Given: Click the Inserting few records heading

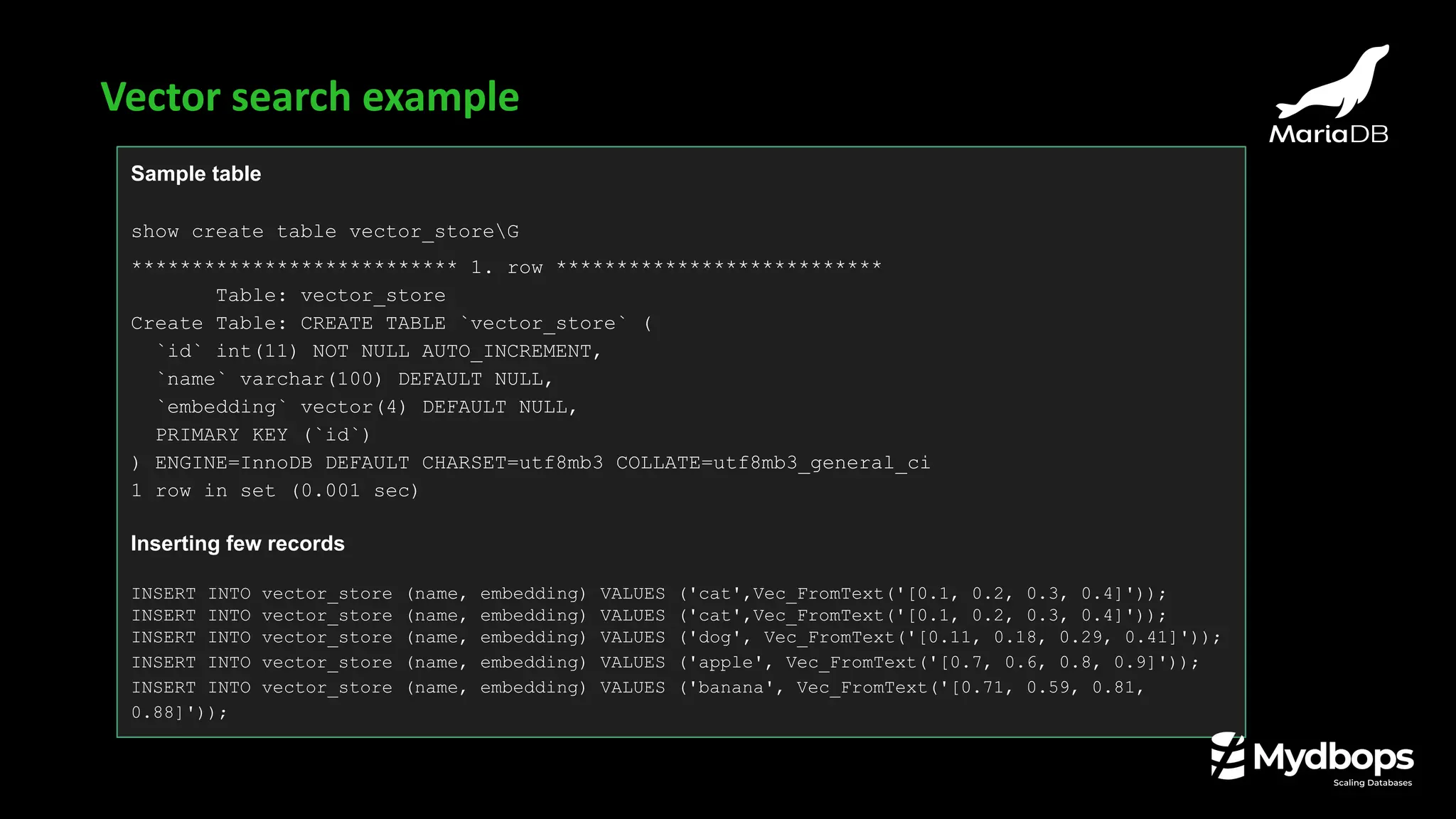Looking at the screenshot, I should [x=237, y=543].
